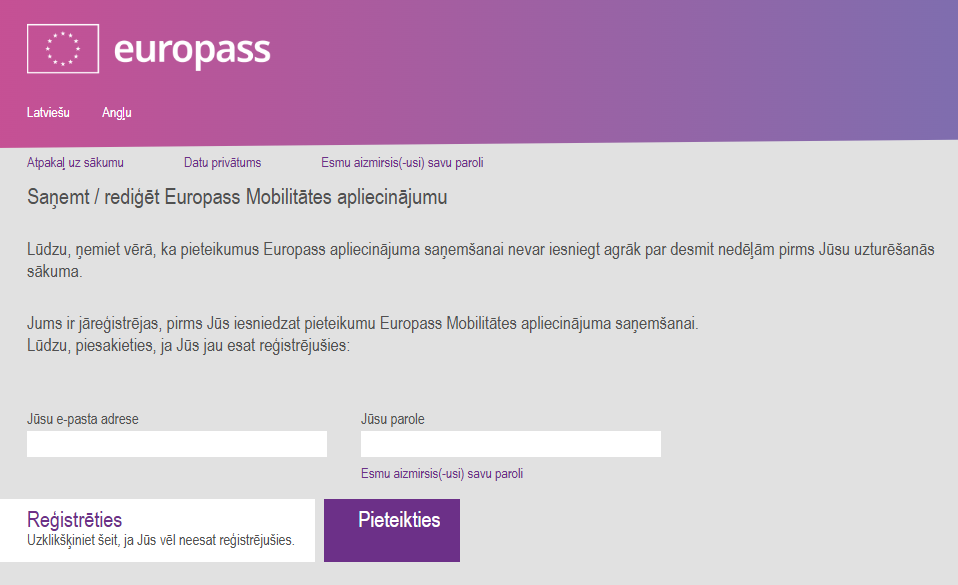Click the Uzklikšķiniet šeit registration hint text

(161, 540)
